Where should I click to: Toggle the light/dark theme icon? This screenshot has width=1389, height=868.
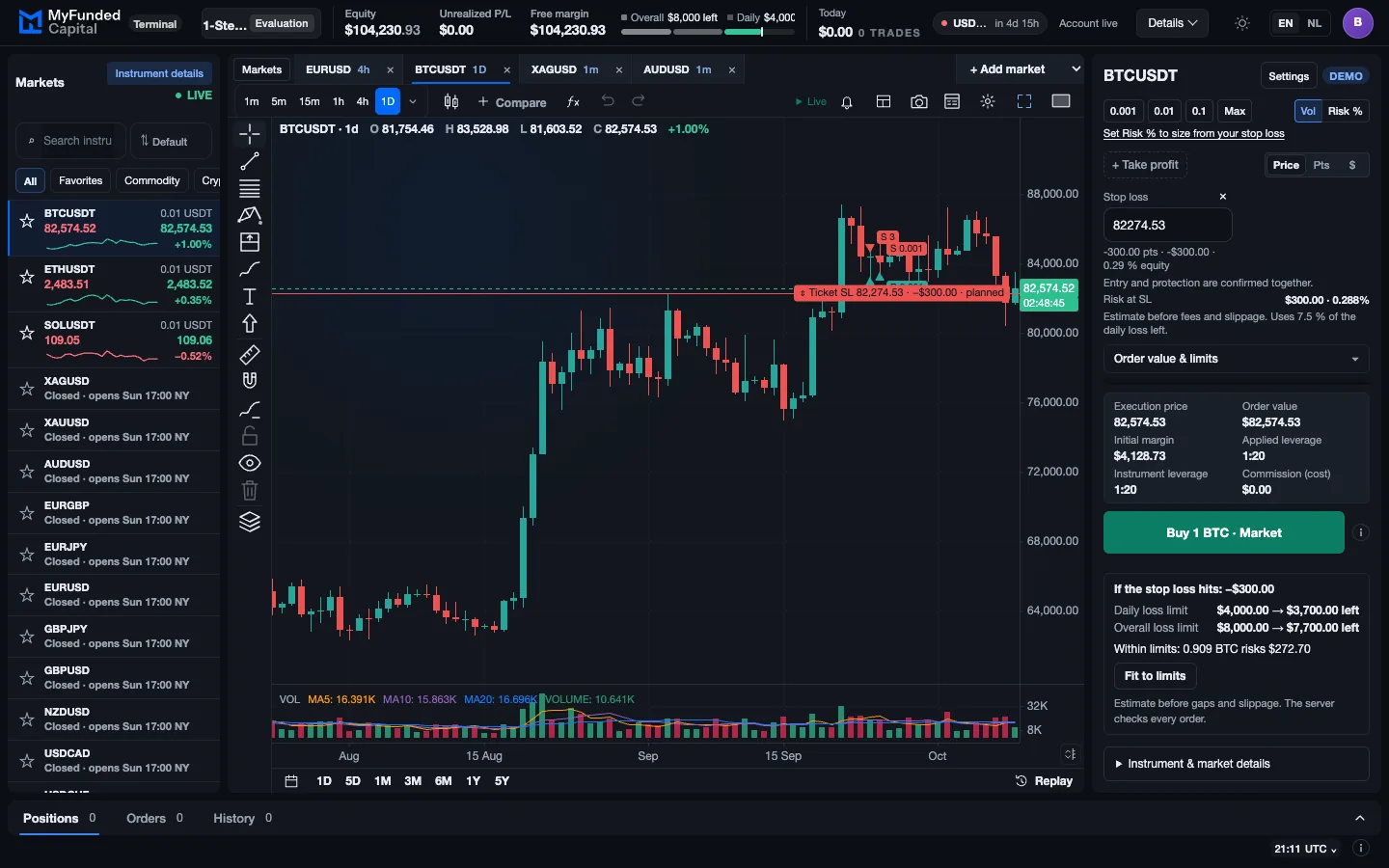(x=1242, y=23)
